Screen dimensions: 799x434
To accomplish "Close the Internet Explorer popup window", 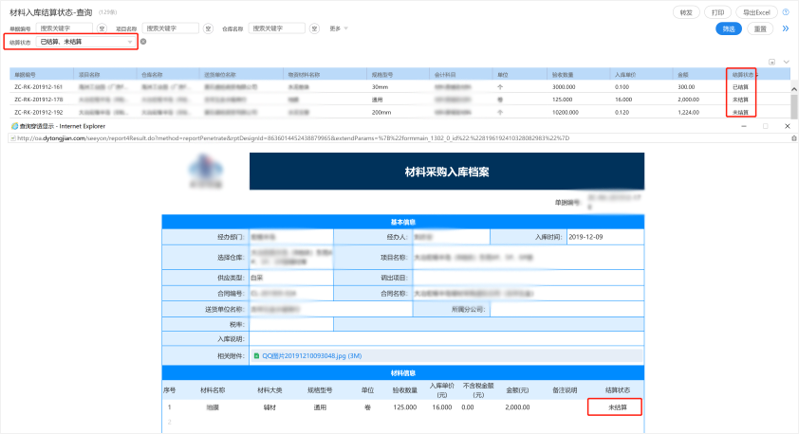I will coord(787,126).
